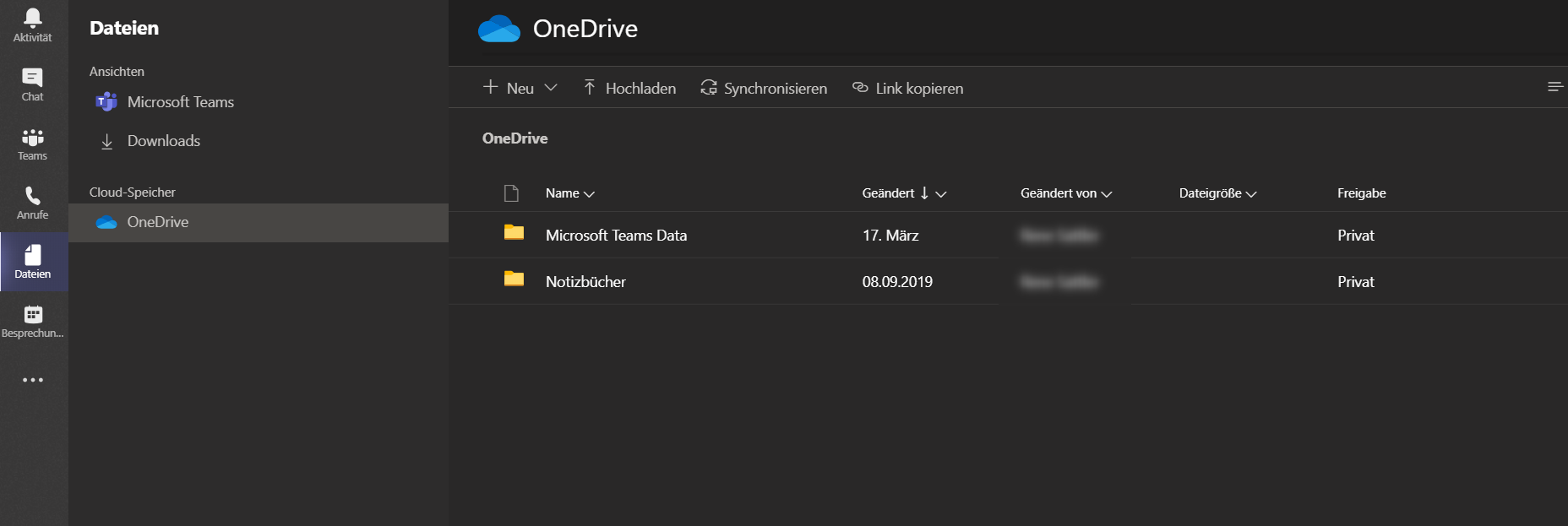The image size is (1568, 526).
Task: Click Privat for Microsoft Teams Data
Action: [x=1356, y=236]
